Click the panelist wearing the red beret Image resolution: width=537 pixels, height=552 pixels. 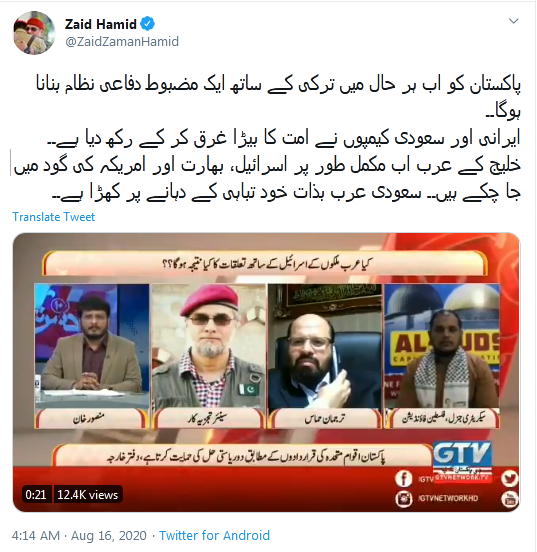tap(208, 356)
